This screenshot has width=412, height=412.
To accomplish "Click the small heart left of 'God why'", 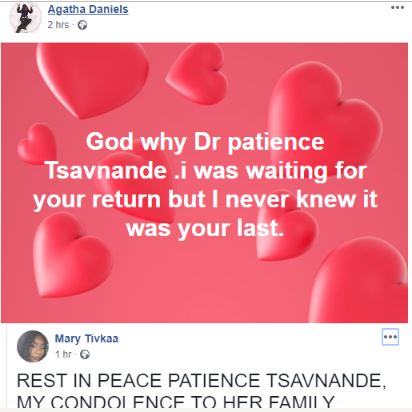I will point(37,144).
